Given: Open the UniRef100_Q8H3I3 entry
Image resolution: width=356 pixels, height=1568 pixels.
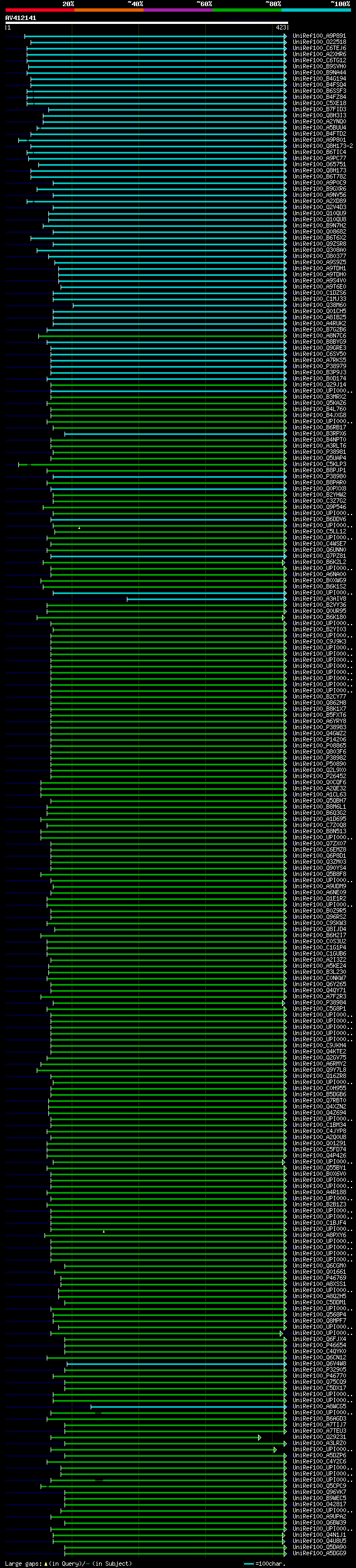Looking at the screenshot, I should coord(319,116).
